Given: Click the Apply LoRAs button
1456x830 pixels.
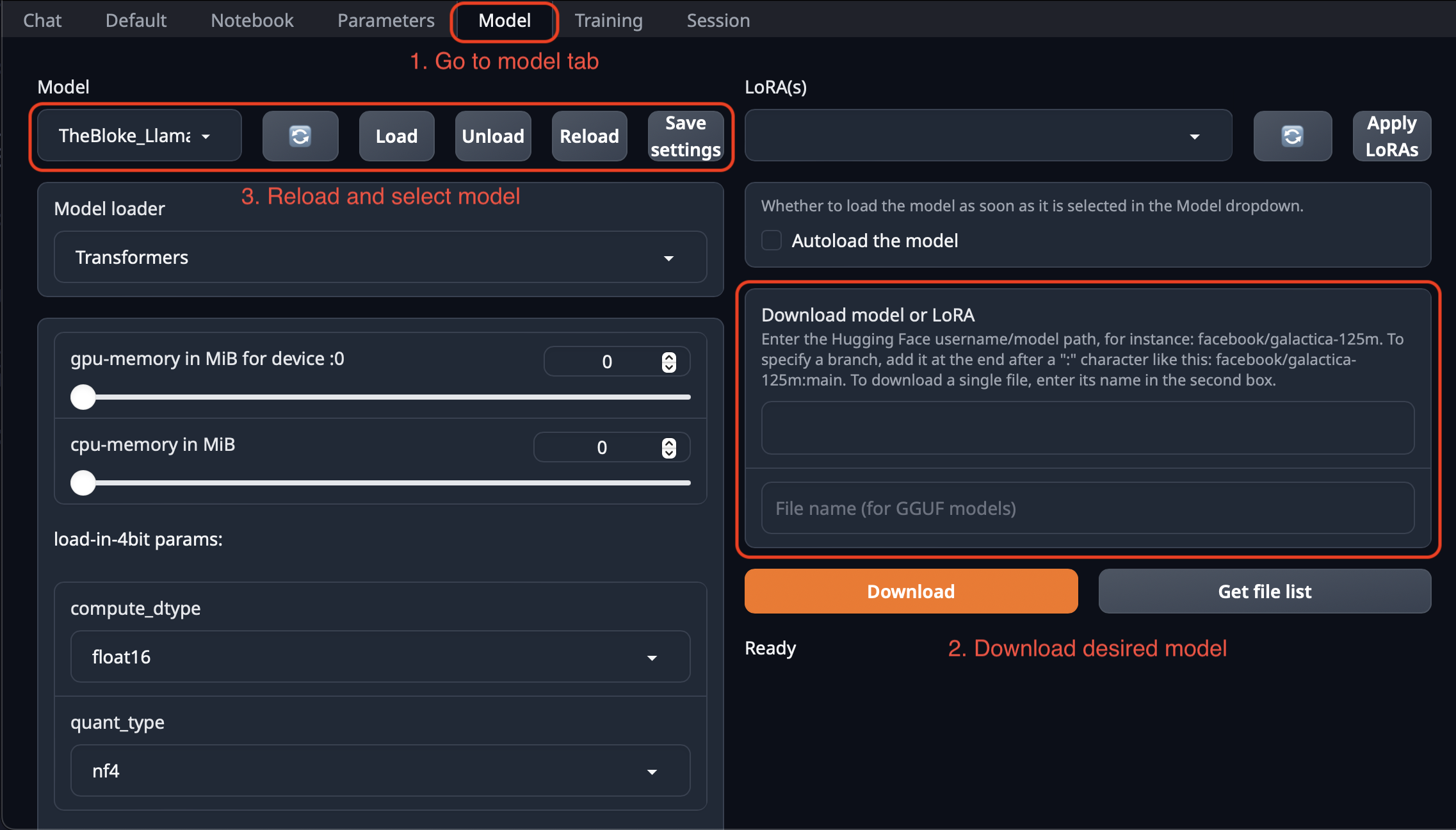Looking at the screenshot, I should coord(1391,136).
